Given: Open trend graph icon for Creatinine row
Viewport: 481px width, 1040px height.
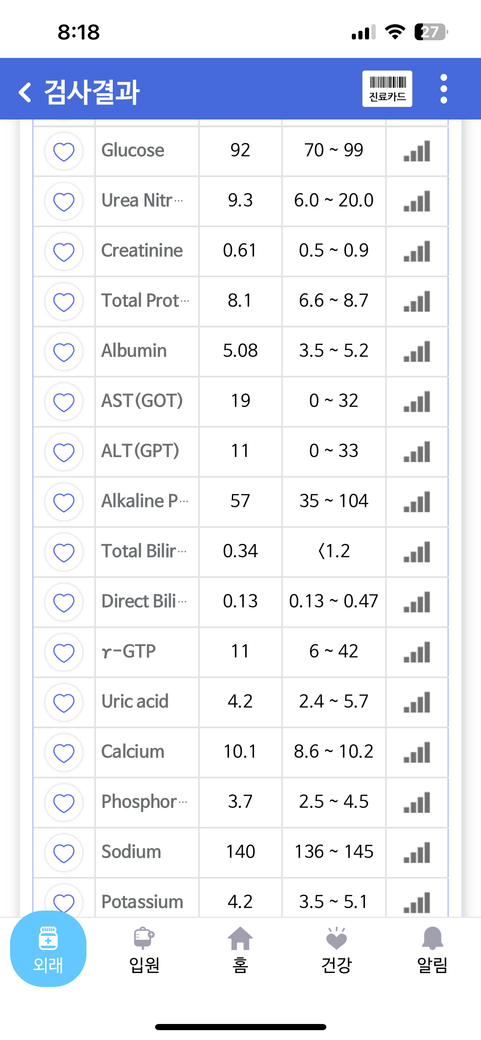Looking at the screenshot, I should point(417,251).
